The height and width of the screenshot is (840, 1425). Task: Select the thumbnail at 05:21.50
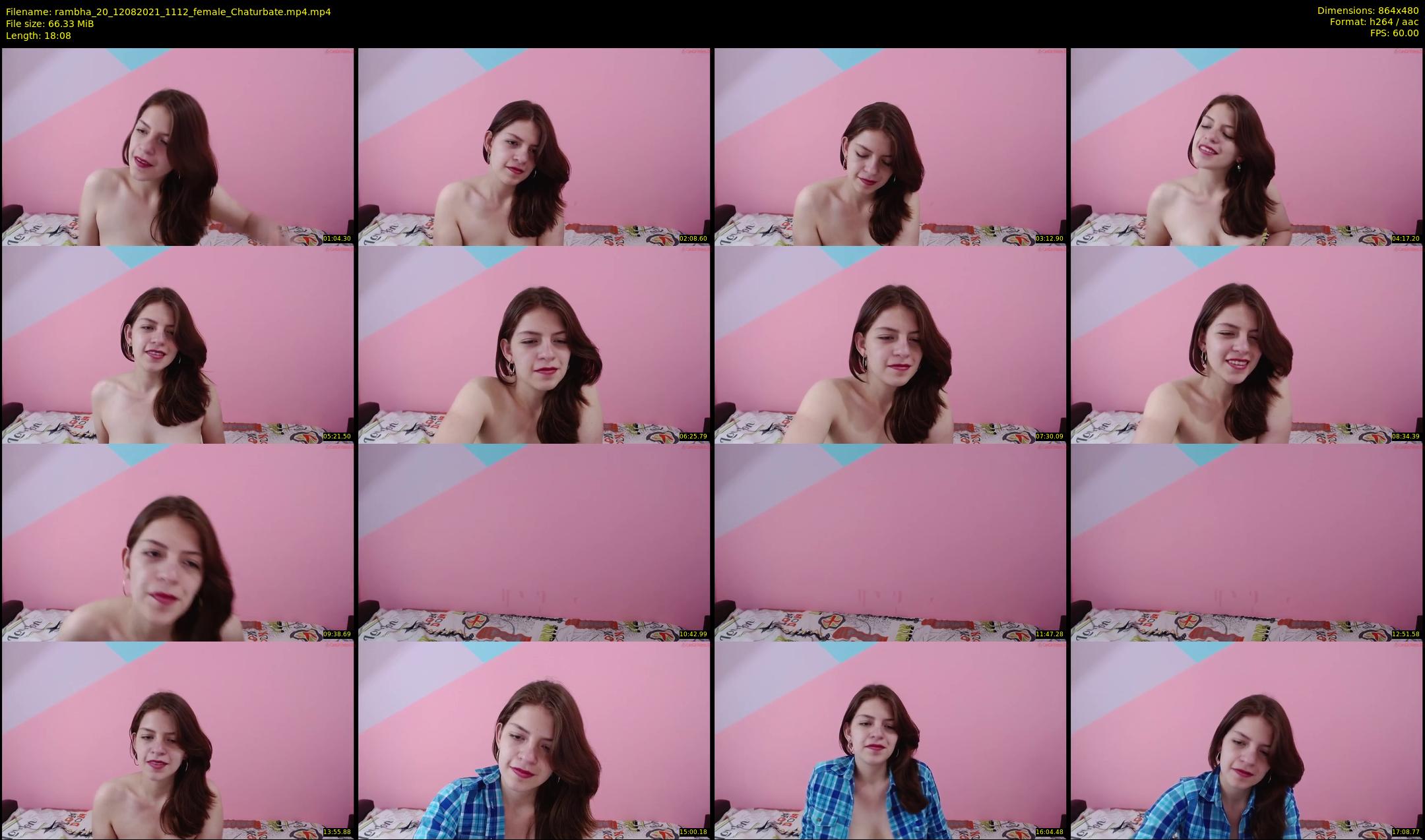[x=178, y=344]
